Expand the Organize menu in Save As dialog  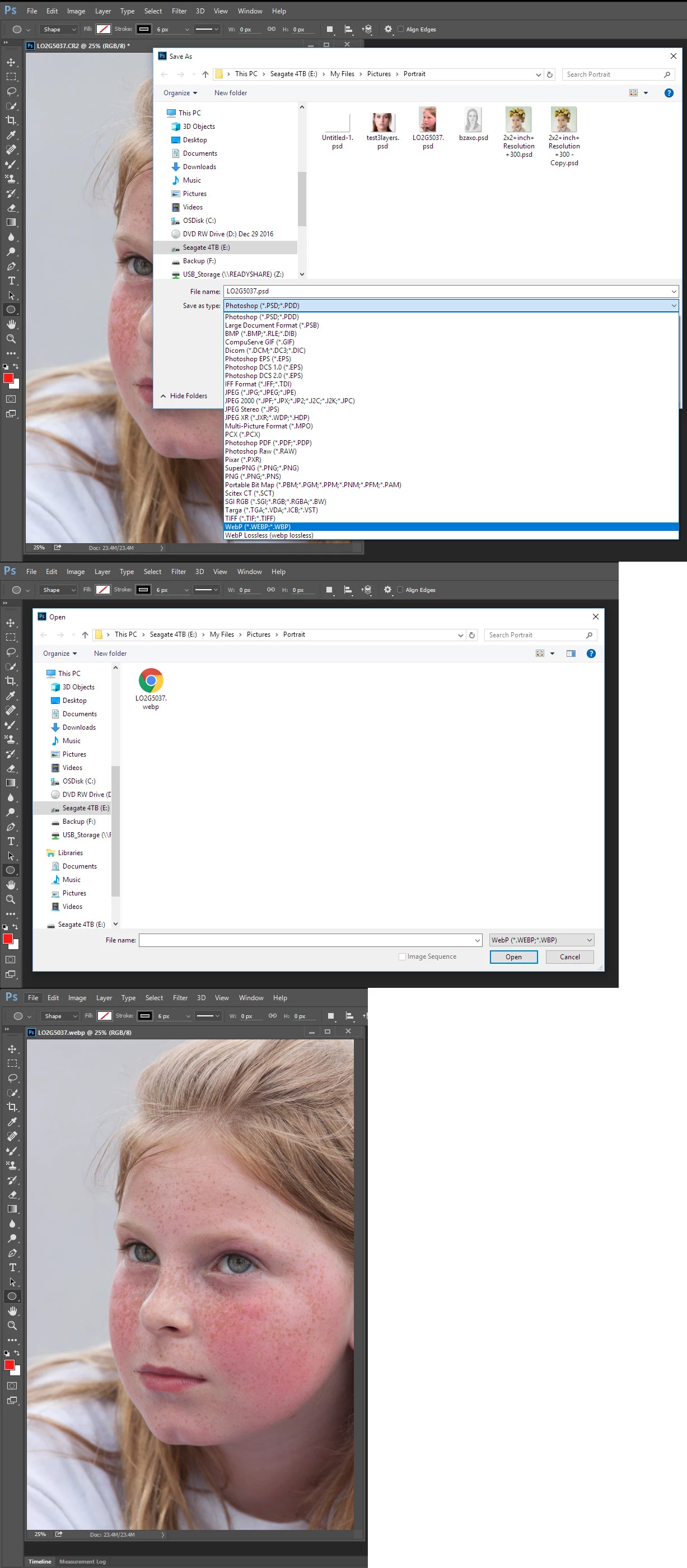(180, 93)
